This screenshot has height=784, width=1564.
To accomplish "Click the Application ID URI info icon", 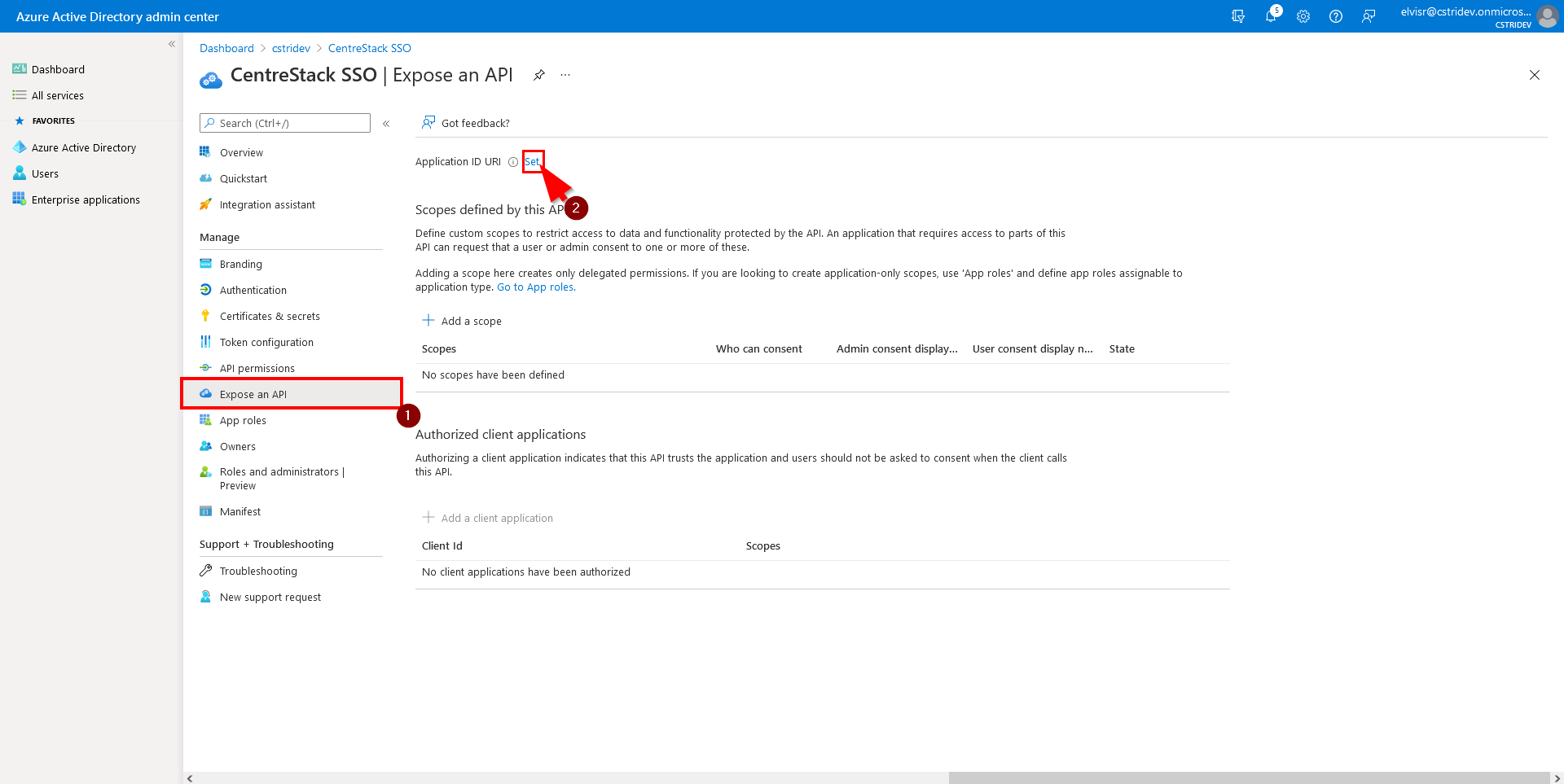I will click(512, 162).
